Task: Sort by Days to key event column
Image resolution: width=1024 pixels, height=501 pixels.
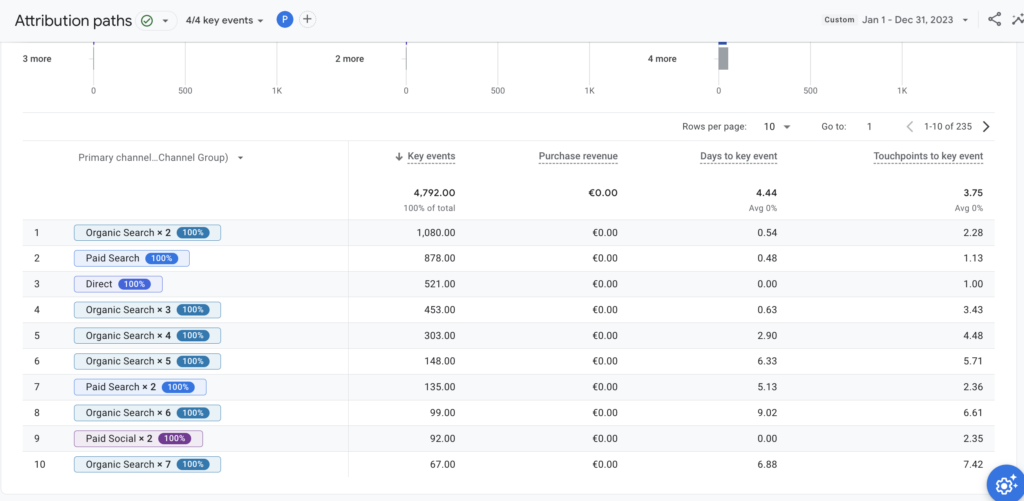Action: click(x=739, y=157)
